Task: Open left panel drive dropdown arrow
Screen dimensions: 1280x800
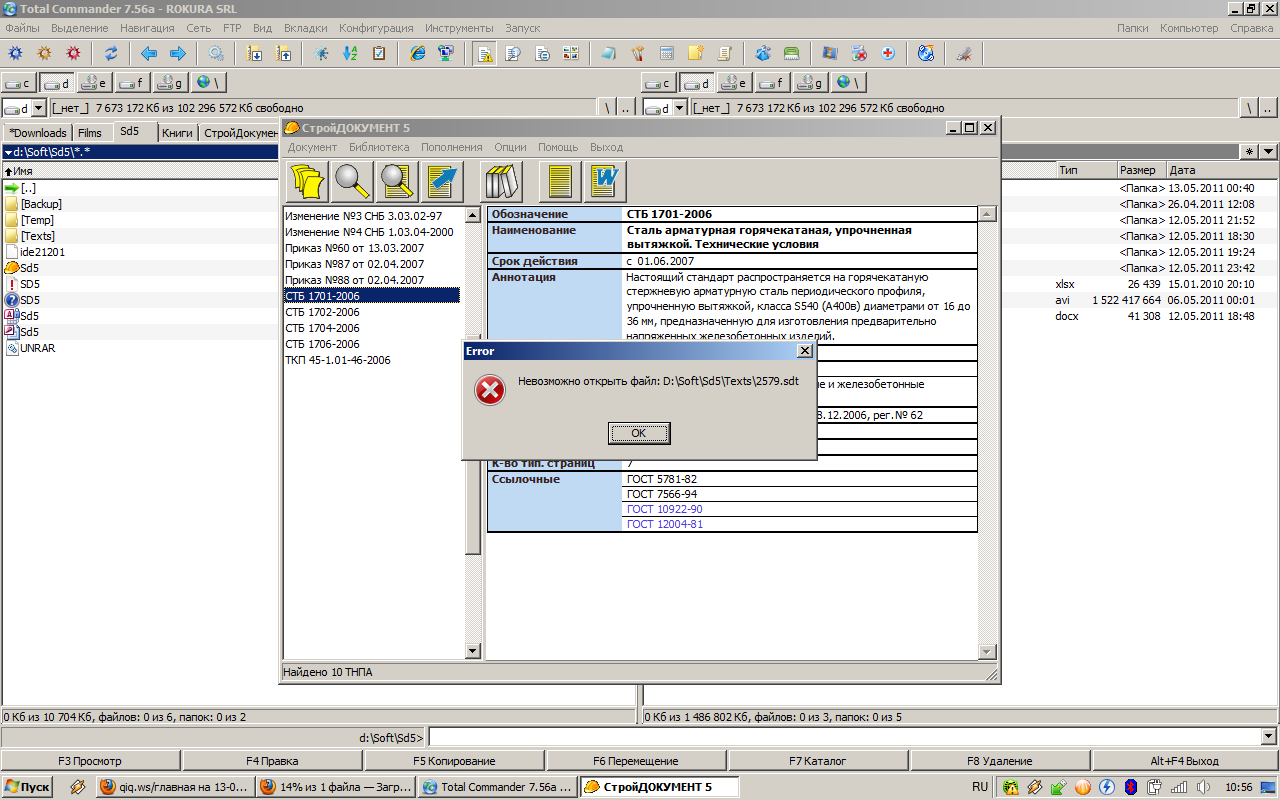Action: 39,108
